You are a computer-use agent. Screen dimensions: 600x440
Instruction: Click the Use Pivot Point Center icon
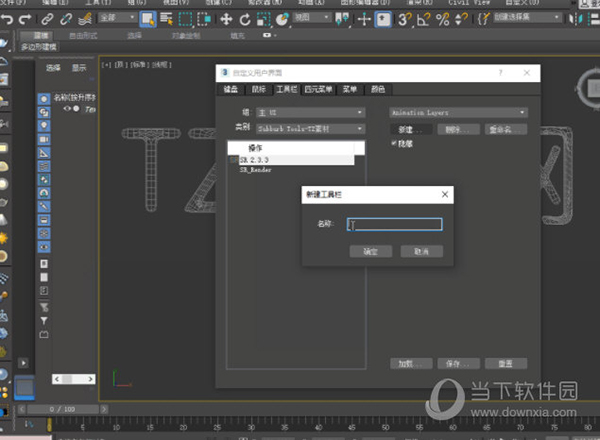coord(342,19)
